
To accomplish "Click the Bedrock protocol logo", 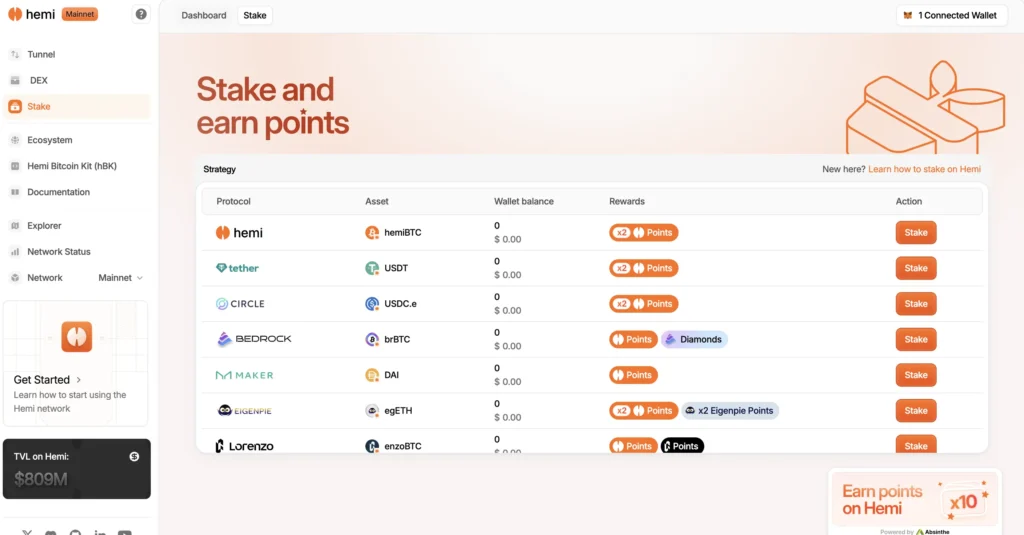I will click(253, 339).
